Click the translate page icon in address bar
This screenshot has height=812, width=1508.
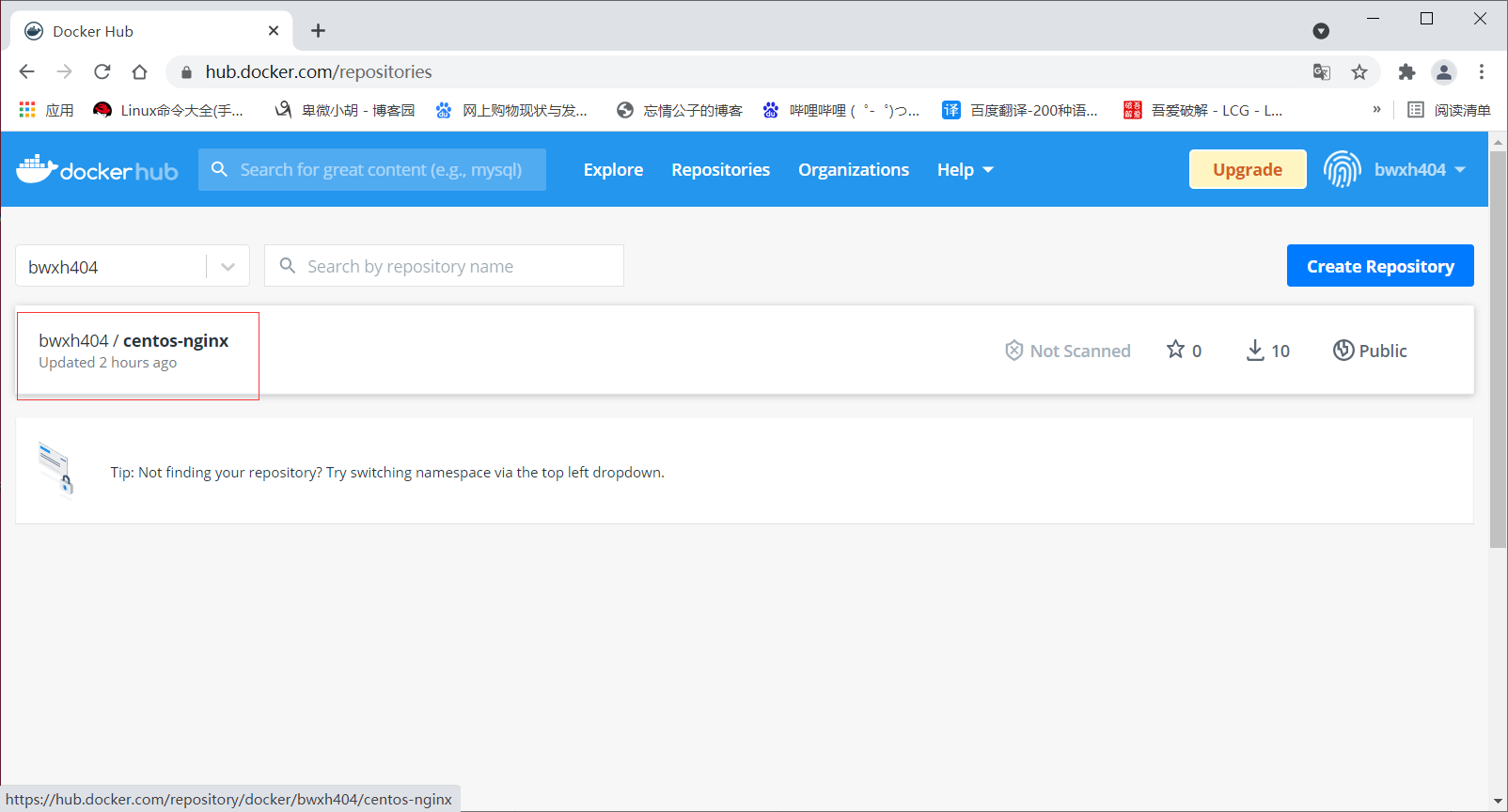(x=1322, y=71)
